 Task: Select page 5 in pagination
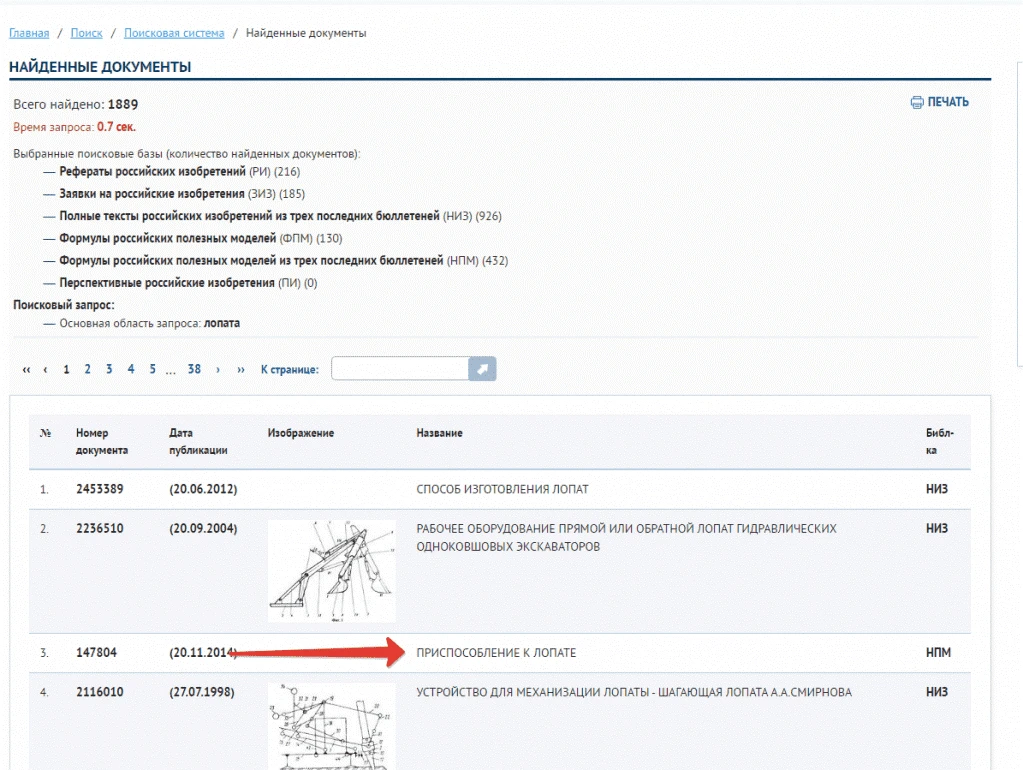tap(153, 369)
